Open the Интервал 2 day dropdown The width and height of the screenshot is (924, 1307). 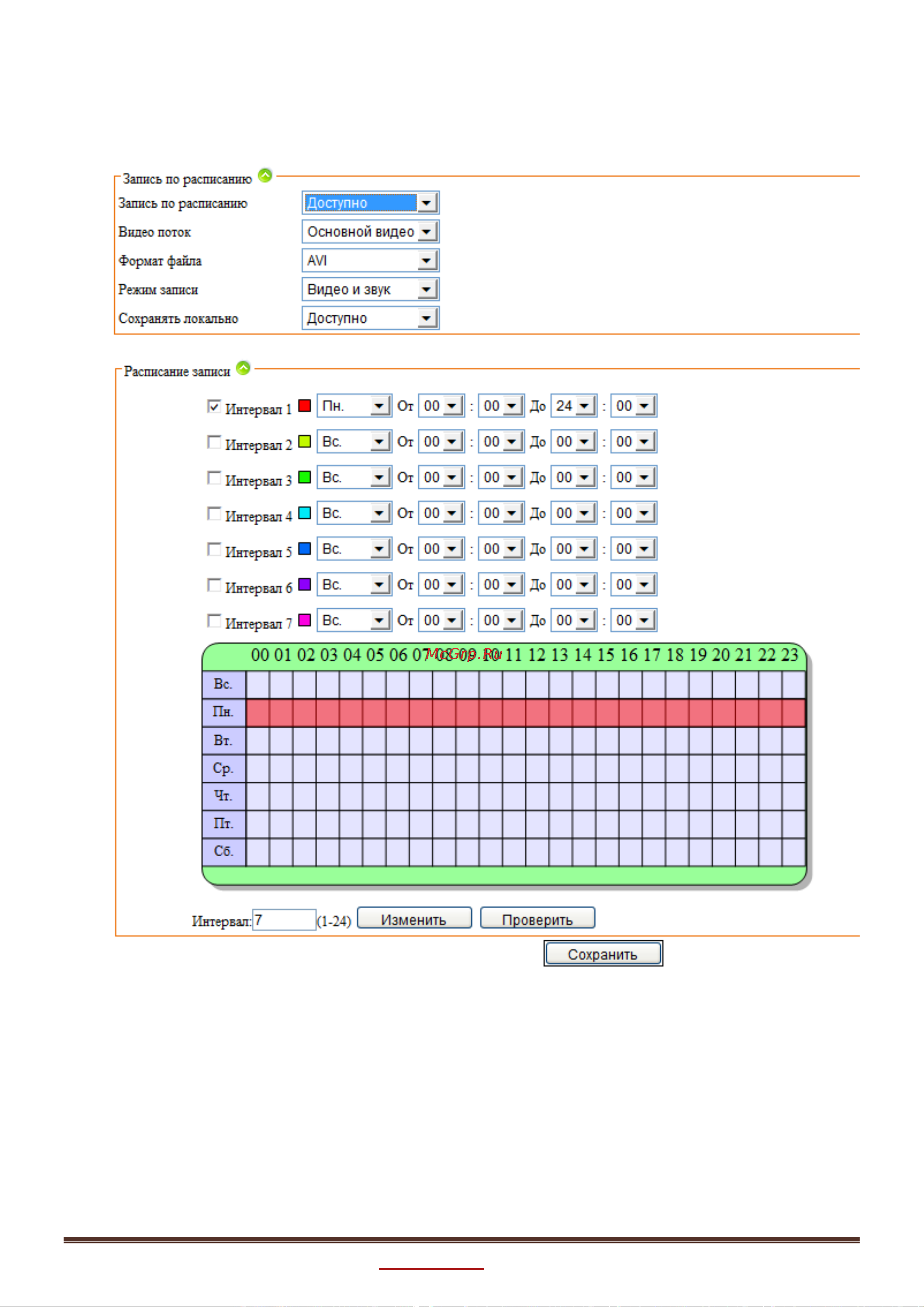[x=354, y=442]
